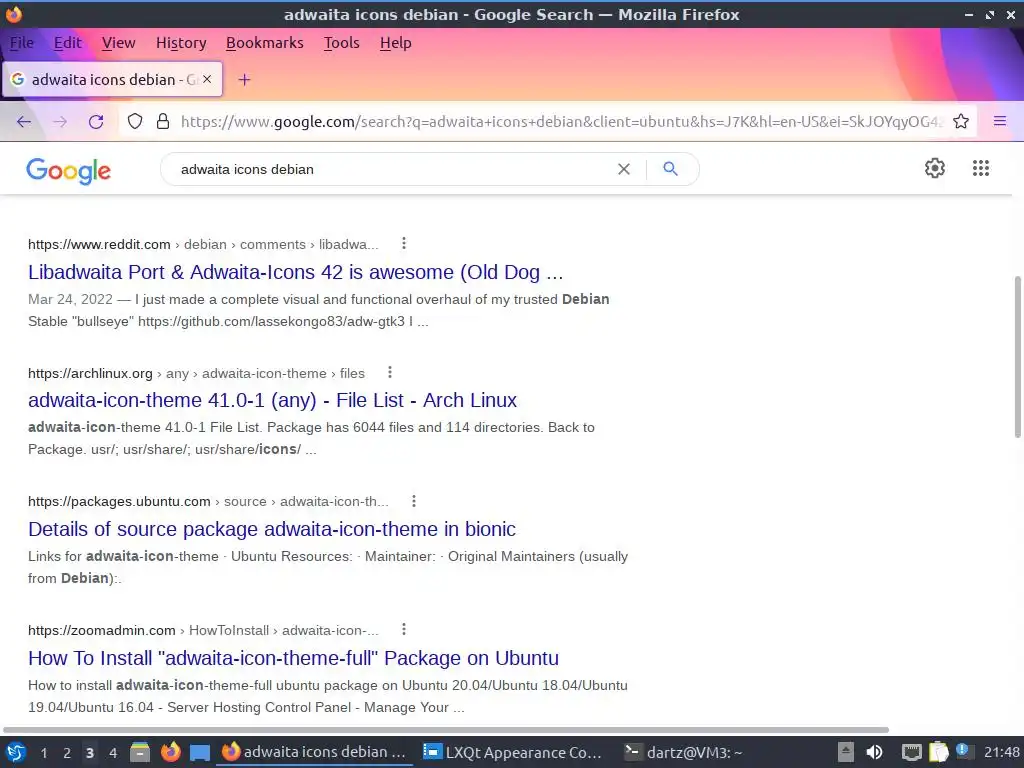Open the File menu
The image size is (1024, 768).
22,43
